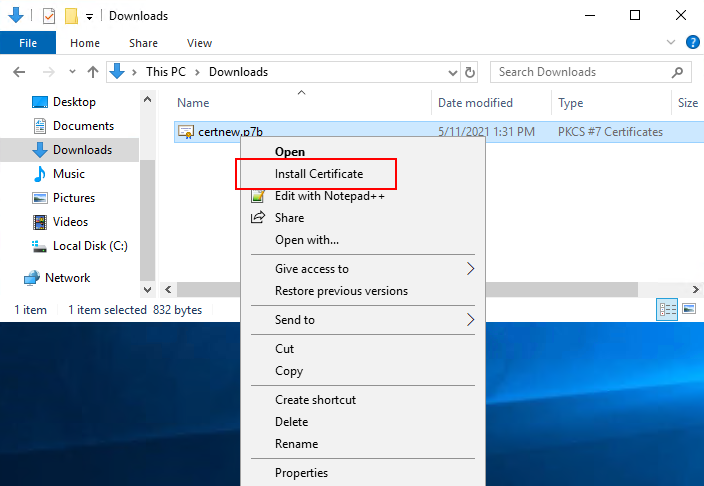The height and width of the screenshot is (486, 704).
Task: Switch to the Share ribbon tab
Action: (x=143, y=43)
